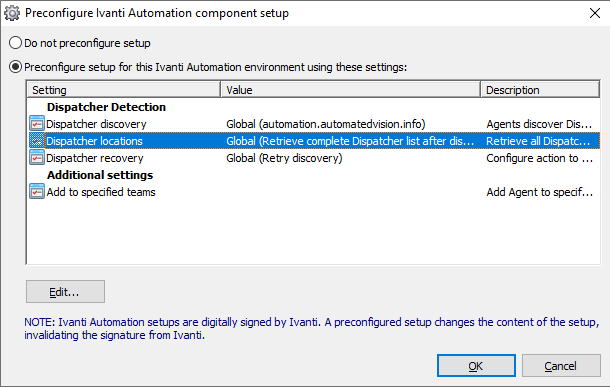This screenshot has width=610, height=387.
Task: Open the Edit... button
Action: [65, 292]
